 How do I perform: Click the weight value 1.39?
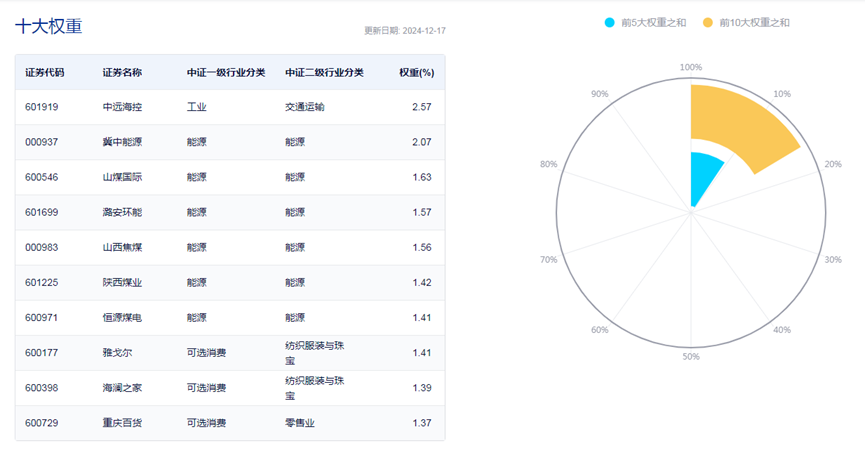(421, 388)
